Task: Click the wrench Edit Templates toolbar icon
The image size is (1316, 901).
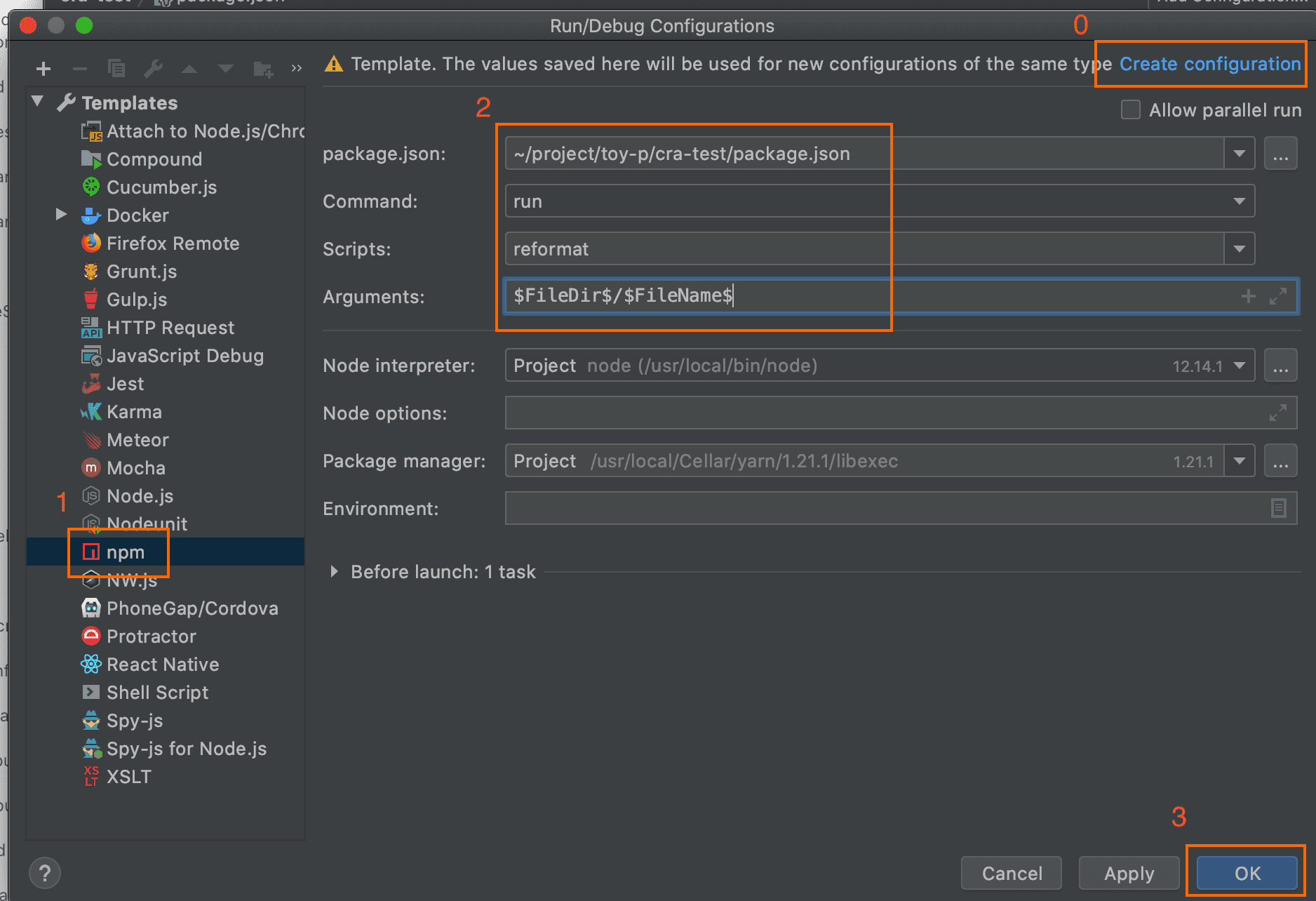Action: pos(153,69)
